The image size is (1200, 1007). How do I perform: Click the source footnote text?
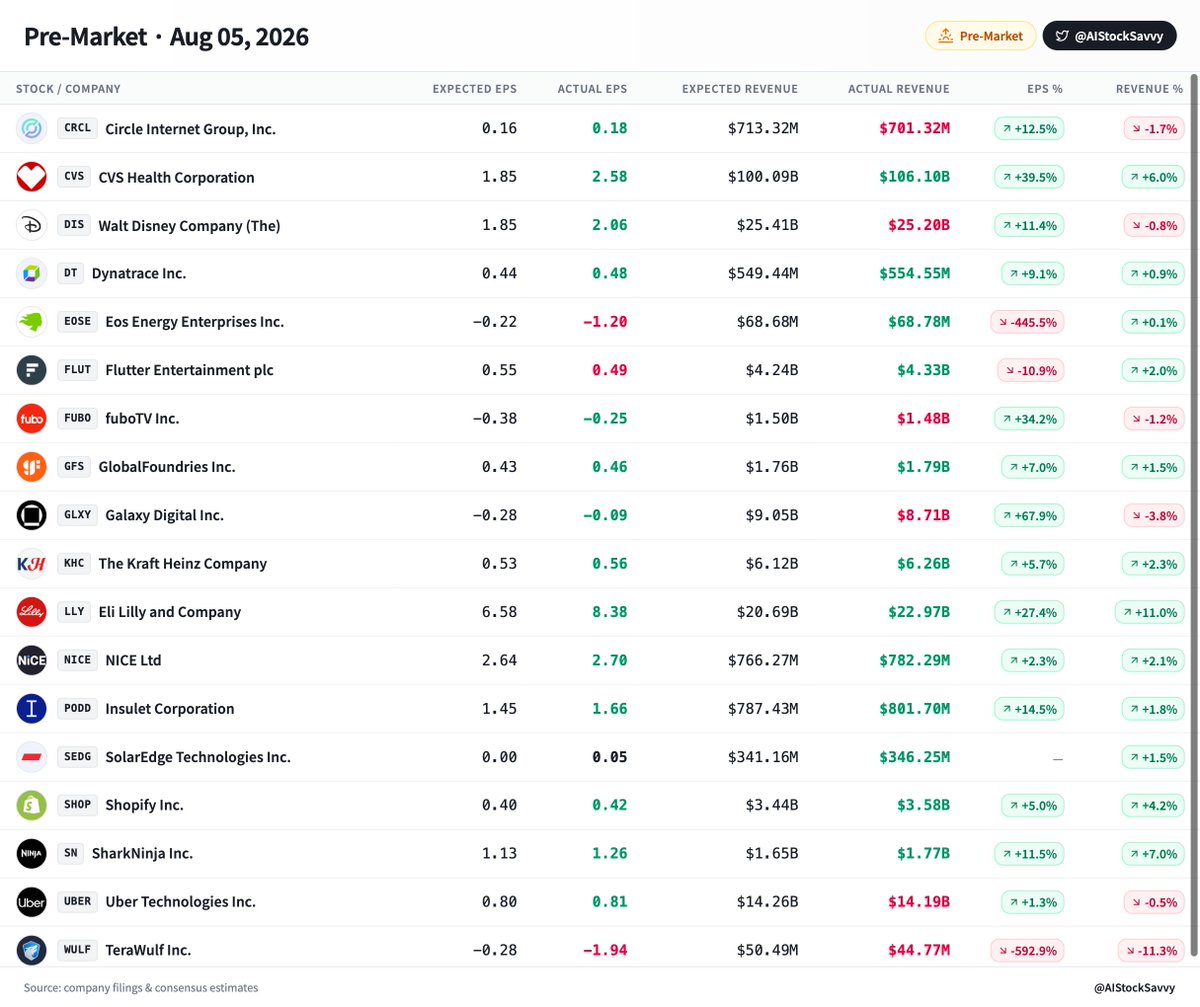tap(141, 988)
